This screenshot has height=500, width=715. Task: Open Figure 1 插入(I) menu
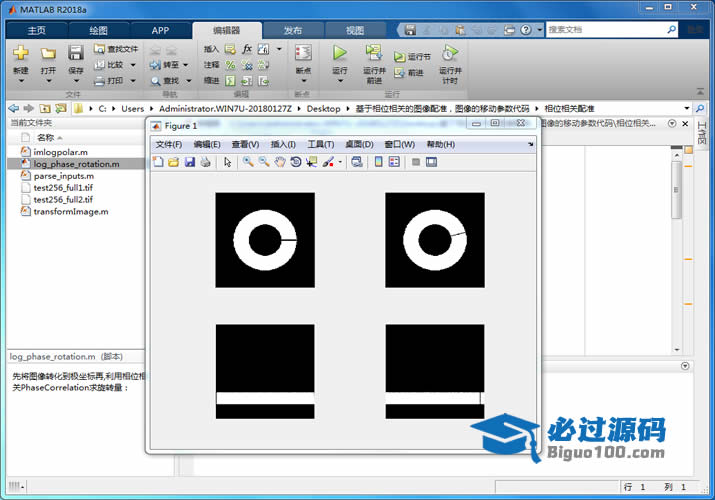[x=283, y=144]
